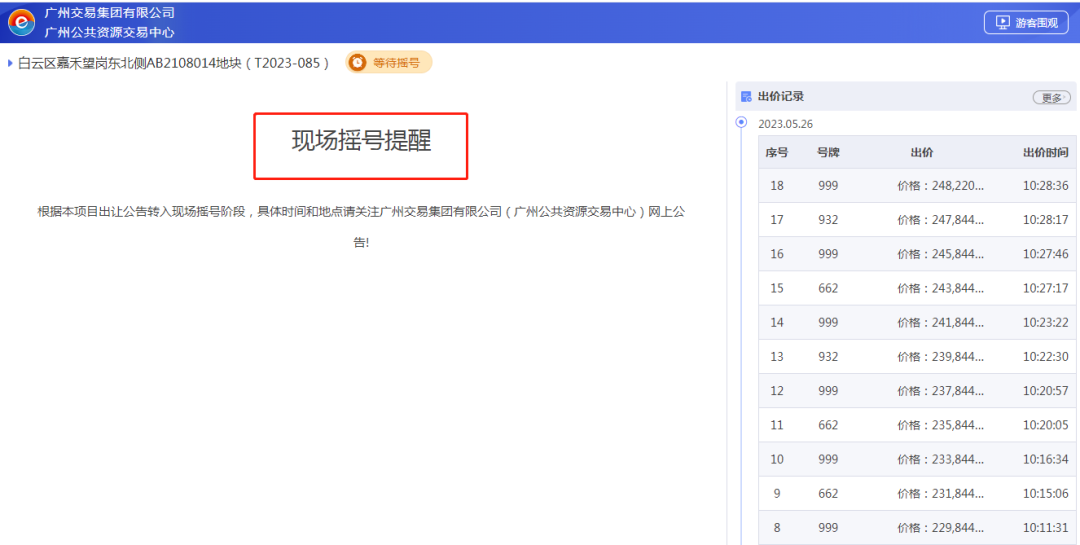Select the date text 2023.05.26

[785, 125]
